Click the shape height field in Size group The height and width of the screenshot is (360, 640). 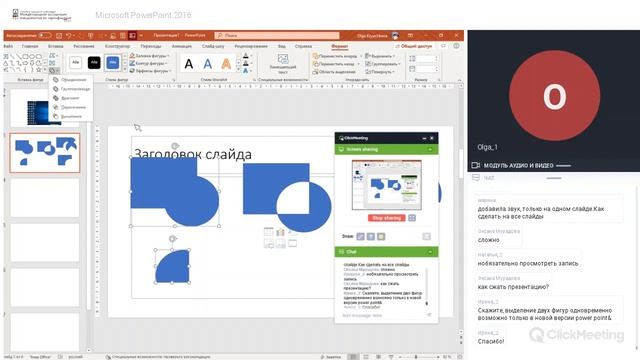(x=427, y=59)
